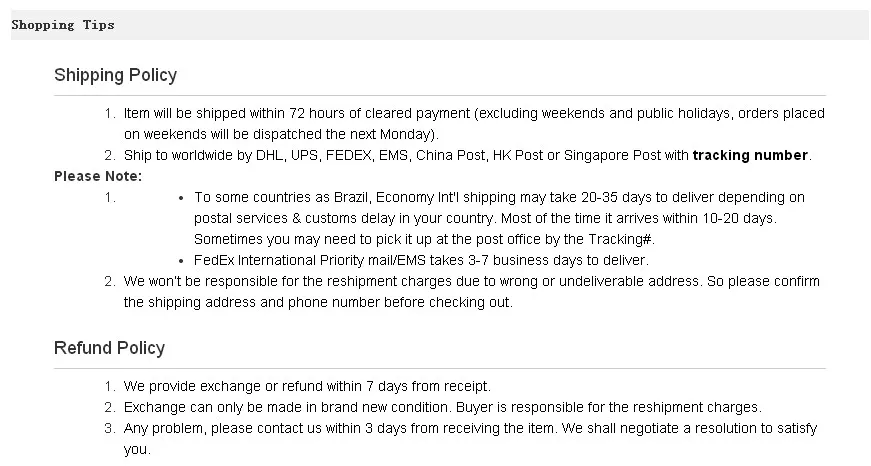Click the 7 days refund item
The height and width of the screenshot is (466, 871).
tap(307, 387)
